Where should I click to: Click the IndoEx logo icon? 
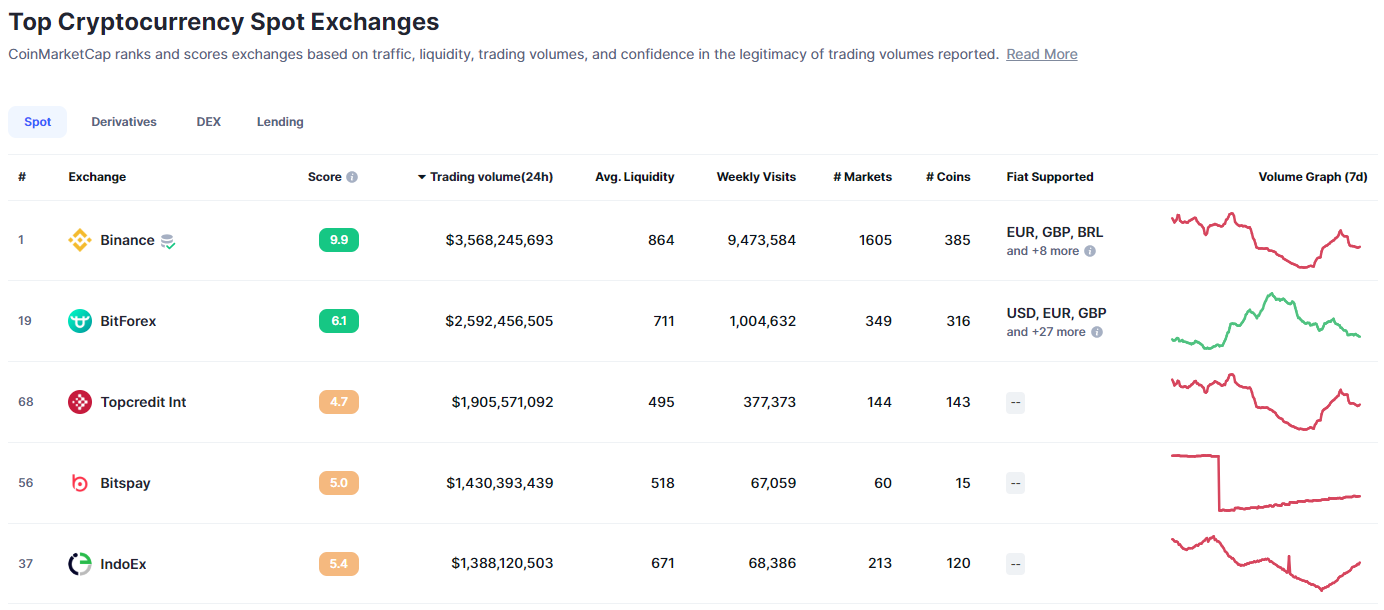[79, 564]
